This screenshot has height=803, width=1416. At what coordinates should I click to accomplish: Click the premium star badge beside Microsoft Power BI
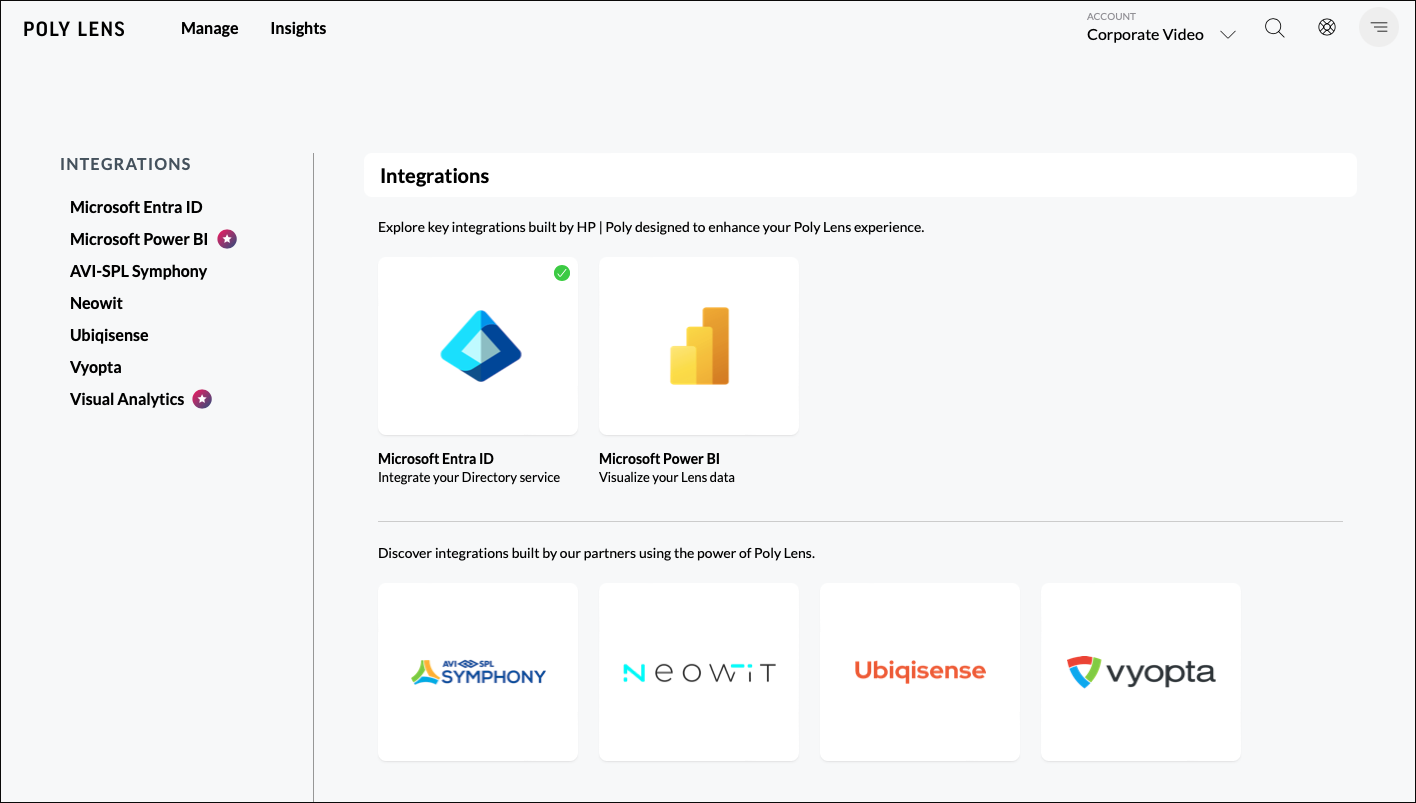[x=227, y=238]
